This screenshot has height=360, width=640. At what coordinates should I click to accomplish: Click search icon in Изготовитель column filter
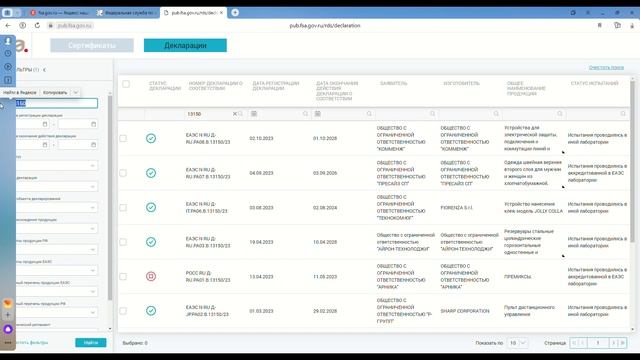point(496,114)
